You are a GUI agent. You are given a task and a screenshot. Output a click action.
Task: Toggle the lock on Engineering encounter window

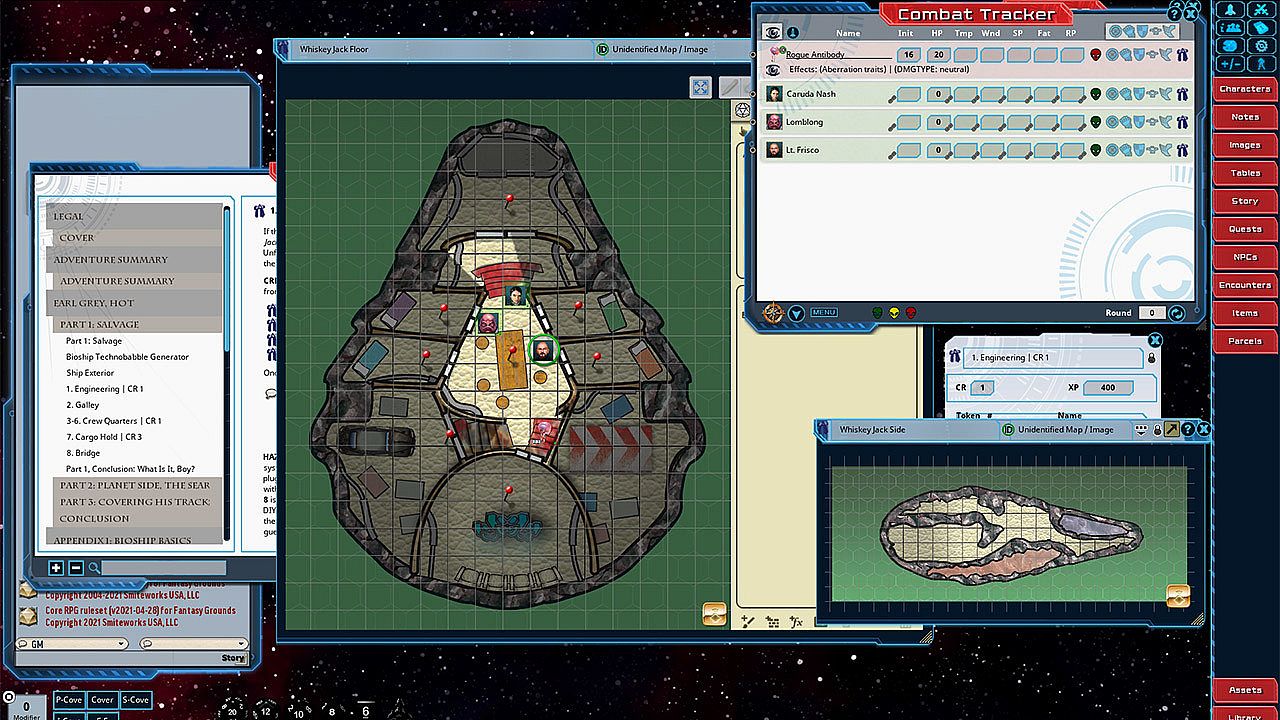[x=1151, y=358]
